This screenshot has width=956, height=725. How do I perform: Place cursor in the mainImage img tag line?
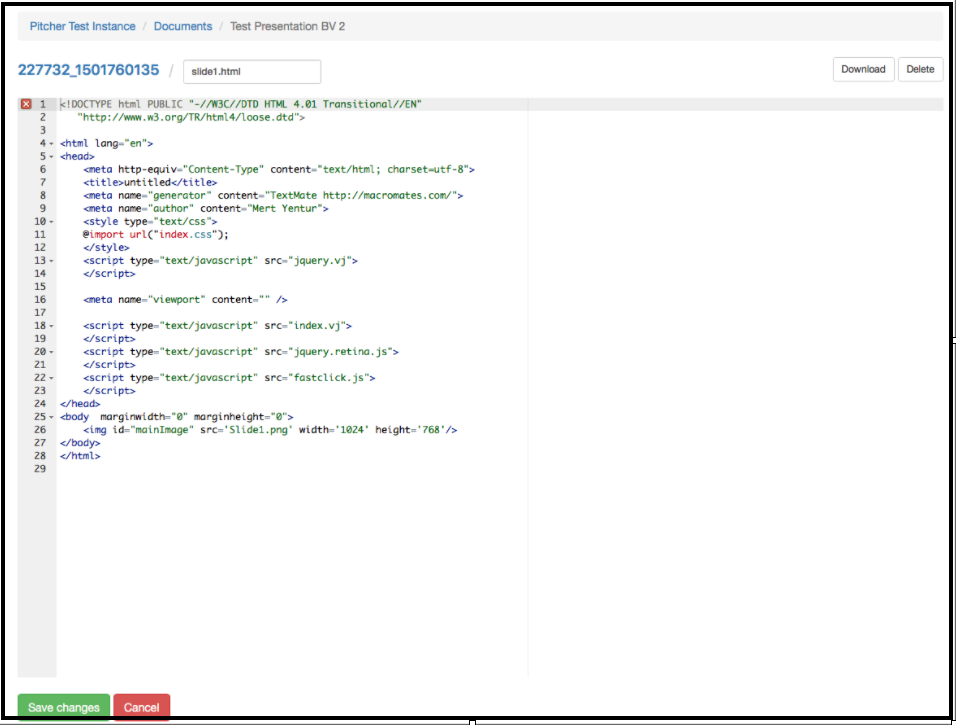270,429
